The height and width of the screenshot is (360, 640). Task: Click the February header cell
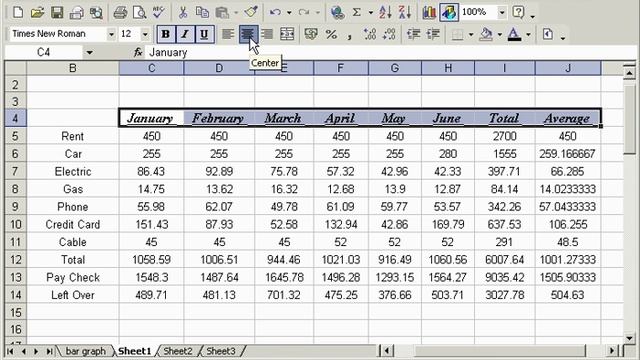tap(219, 118)
